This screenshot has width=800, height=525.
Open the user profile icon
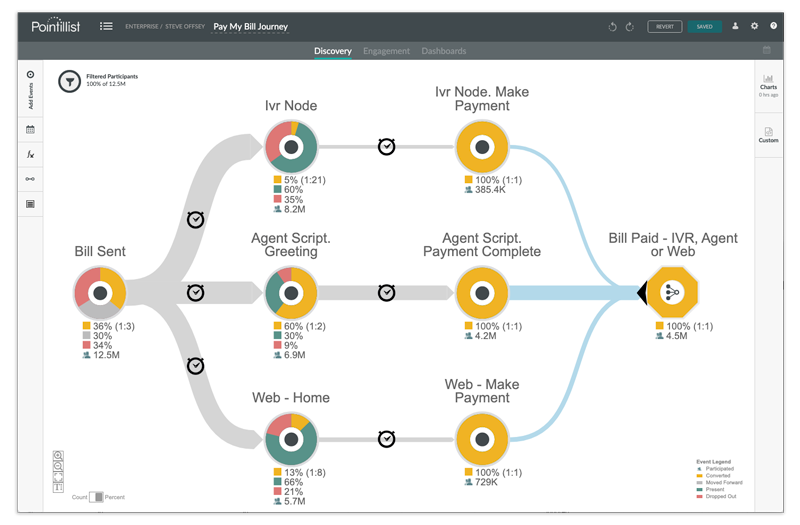735,26
